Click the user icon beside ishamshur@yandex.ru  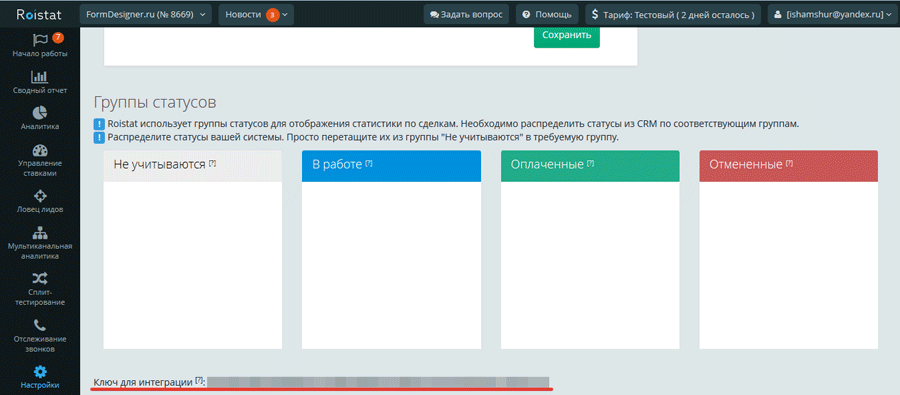778,14
